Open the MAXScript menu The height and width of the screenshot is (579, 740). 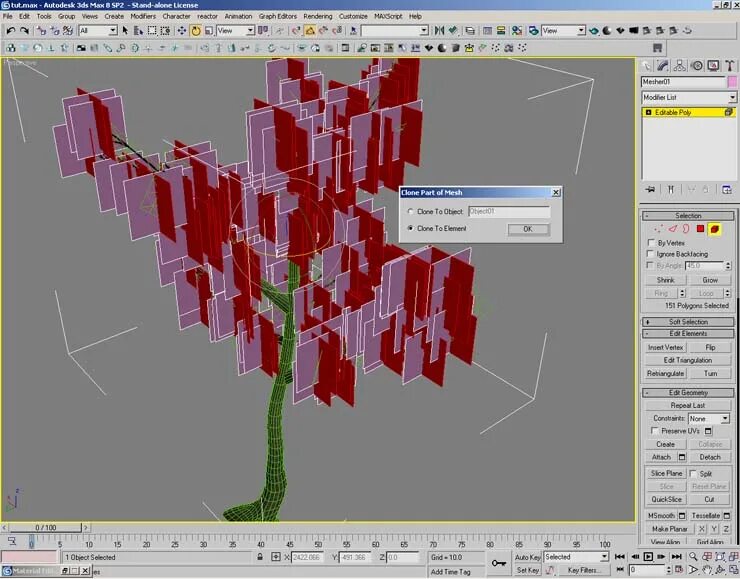point(388,16)
